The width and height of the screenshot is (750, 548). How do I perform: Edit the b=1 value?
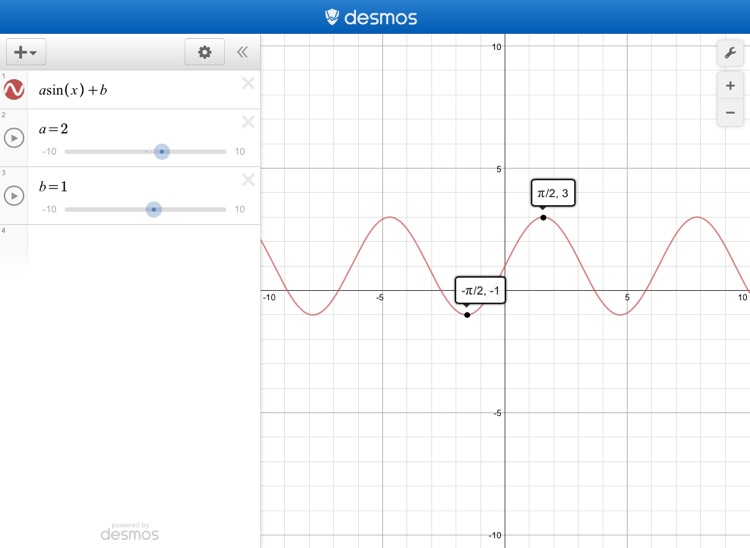click(53, 186)
